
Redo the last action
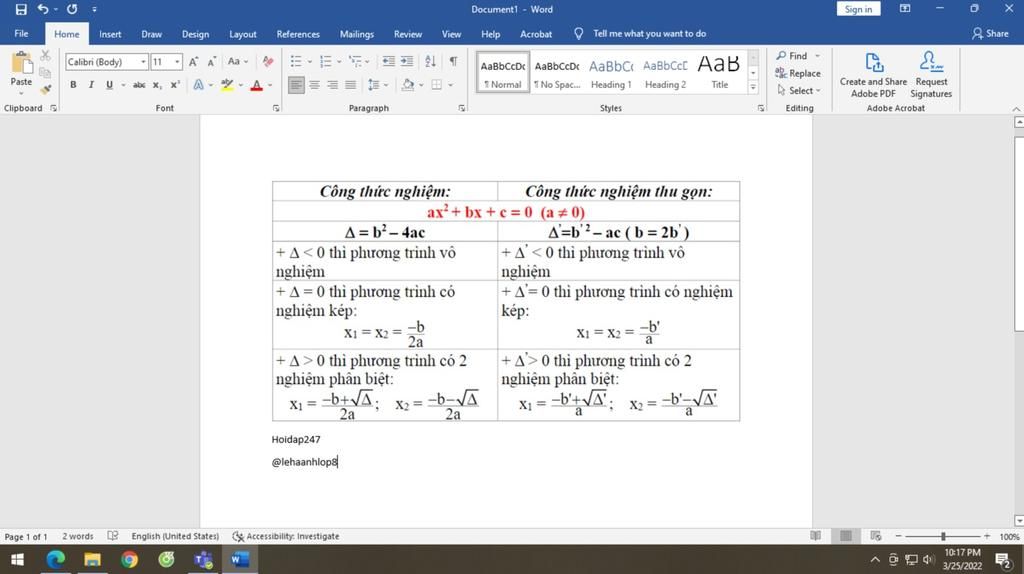(x=72, y=9)
